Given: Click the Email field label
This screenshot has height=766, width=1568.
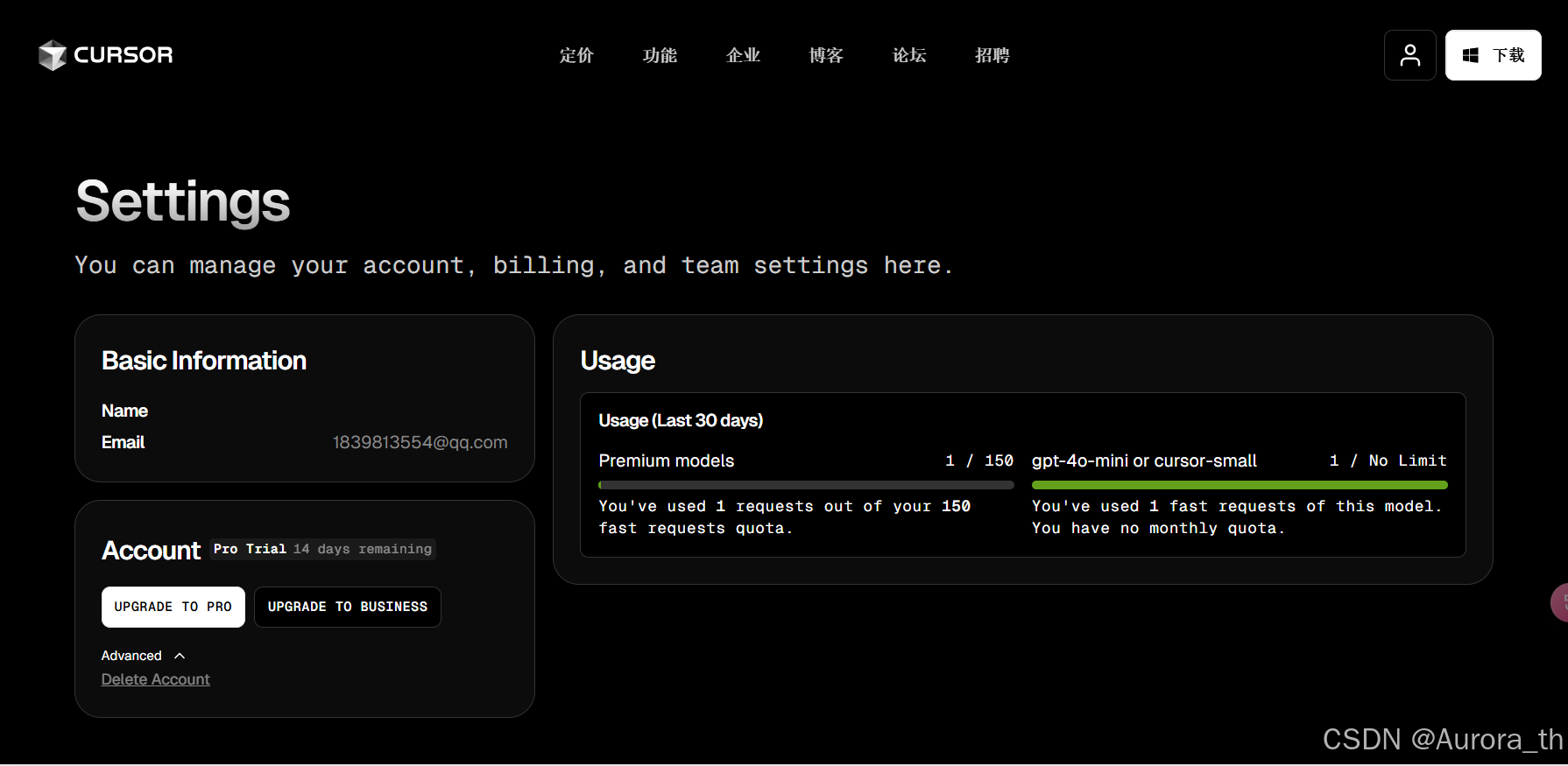Looking at the screenshot, I should coord(123,442).
